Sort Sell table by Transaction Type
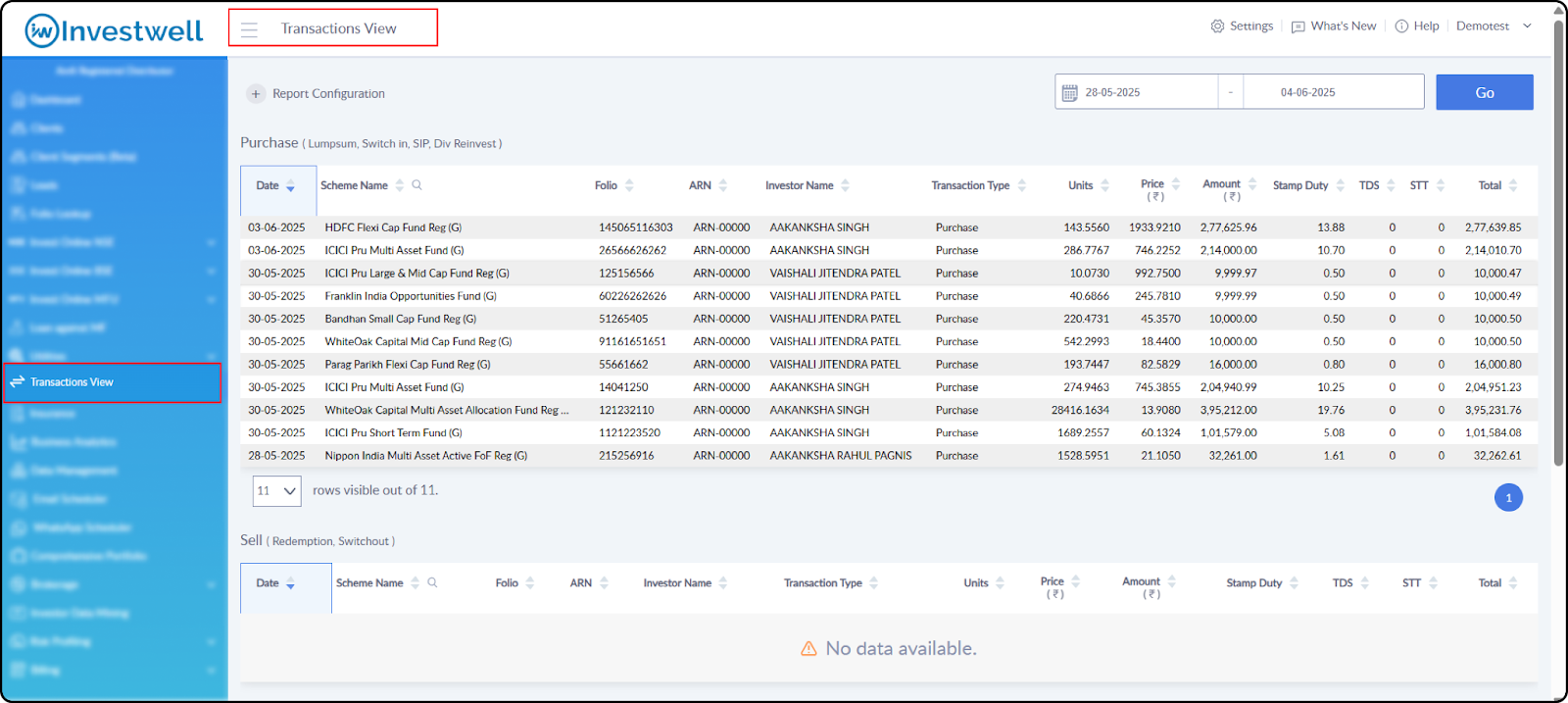Image resolution: width=1568 pixels, height=703 pixels. coord(873,582)
